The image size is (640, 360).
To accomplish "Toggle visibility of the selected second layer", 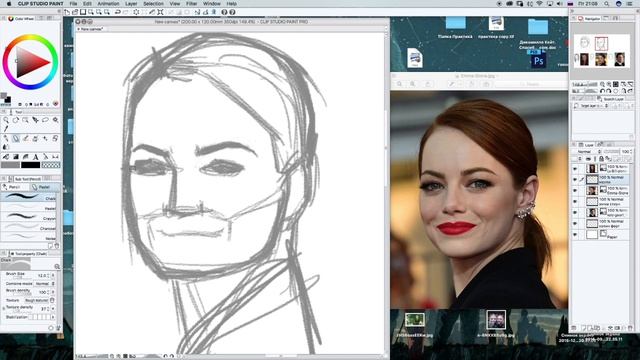I will (x=575, y=180).
